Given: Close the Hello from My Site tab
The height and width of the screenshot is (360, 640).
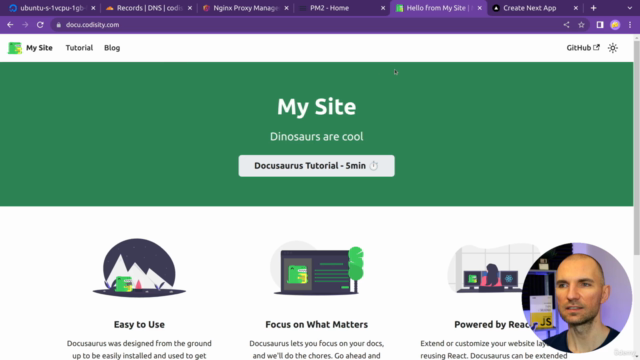Looking at the screenshot, I should tap(480, 8).
